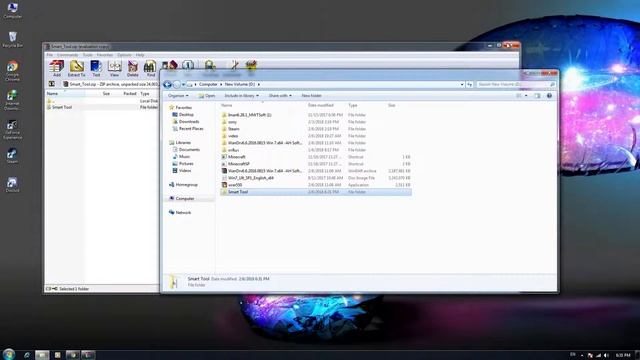This screenshot has width=640, height=360.
Task: Click Explorer Help question mark icon
Action: coord(549,96)
